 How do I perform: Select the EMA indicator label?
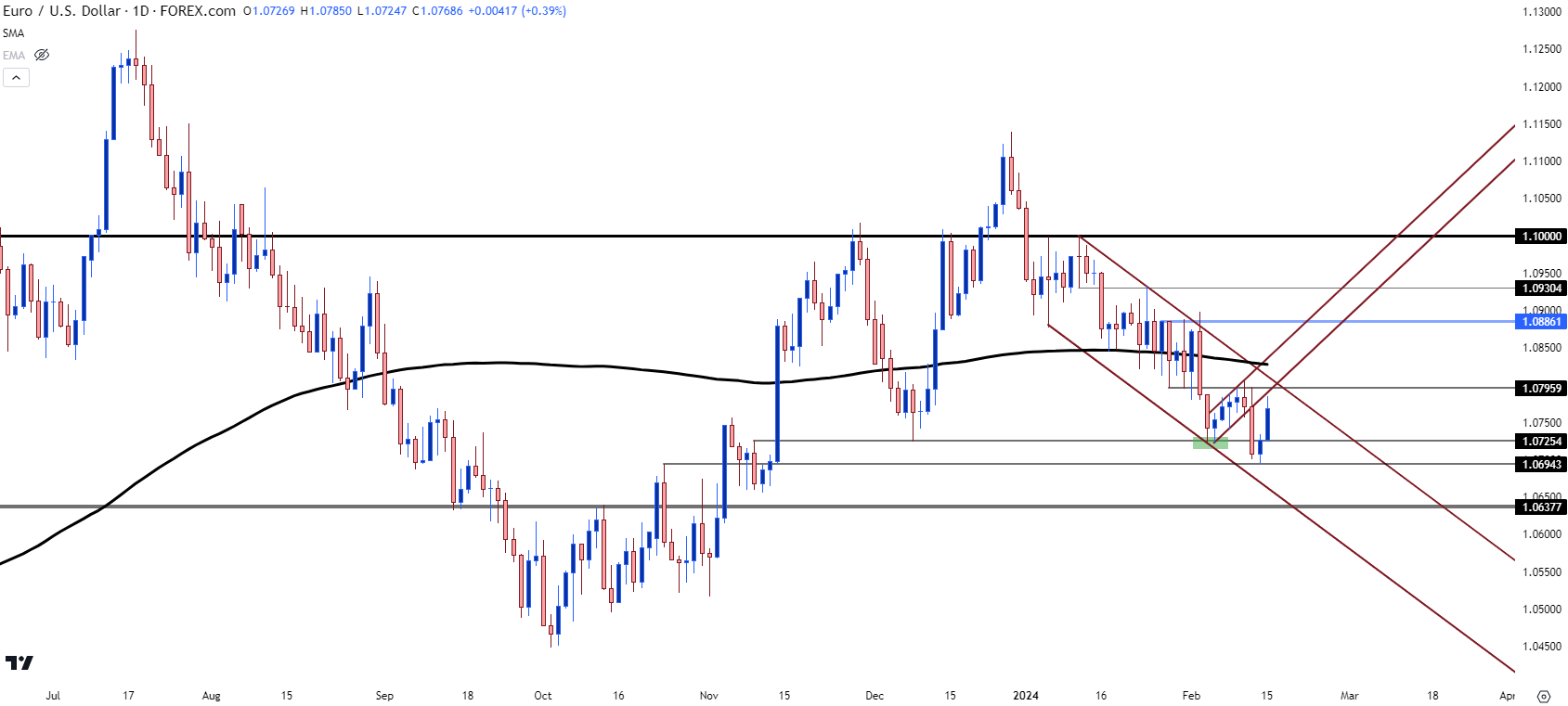coord(14,56)
